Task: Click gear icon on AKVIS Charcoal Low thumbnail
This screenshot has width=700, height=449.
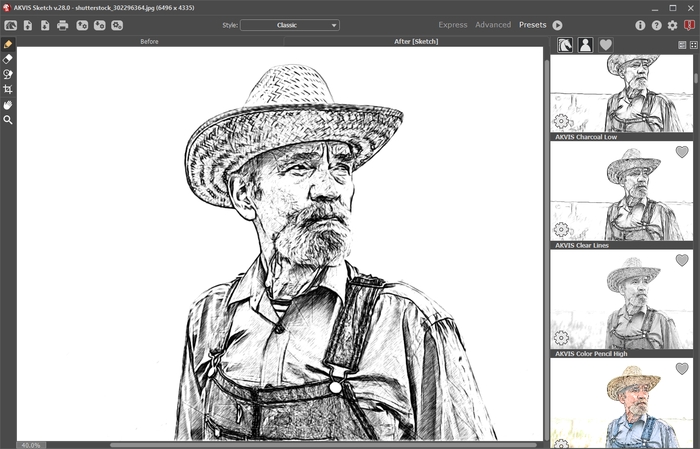Action: 561,121
